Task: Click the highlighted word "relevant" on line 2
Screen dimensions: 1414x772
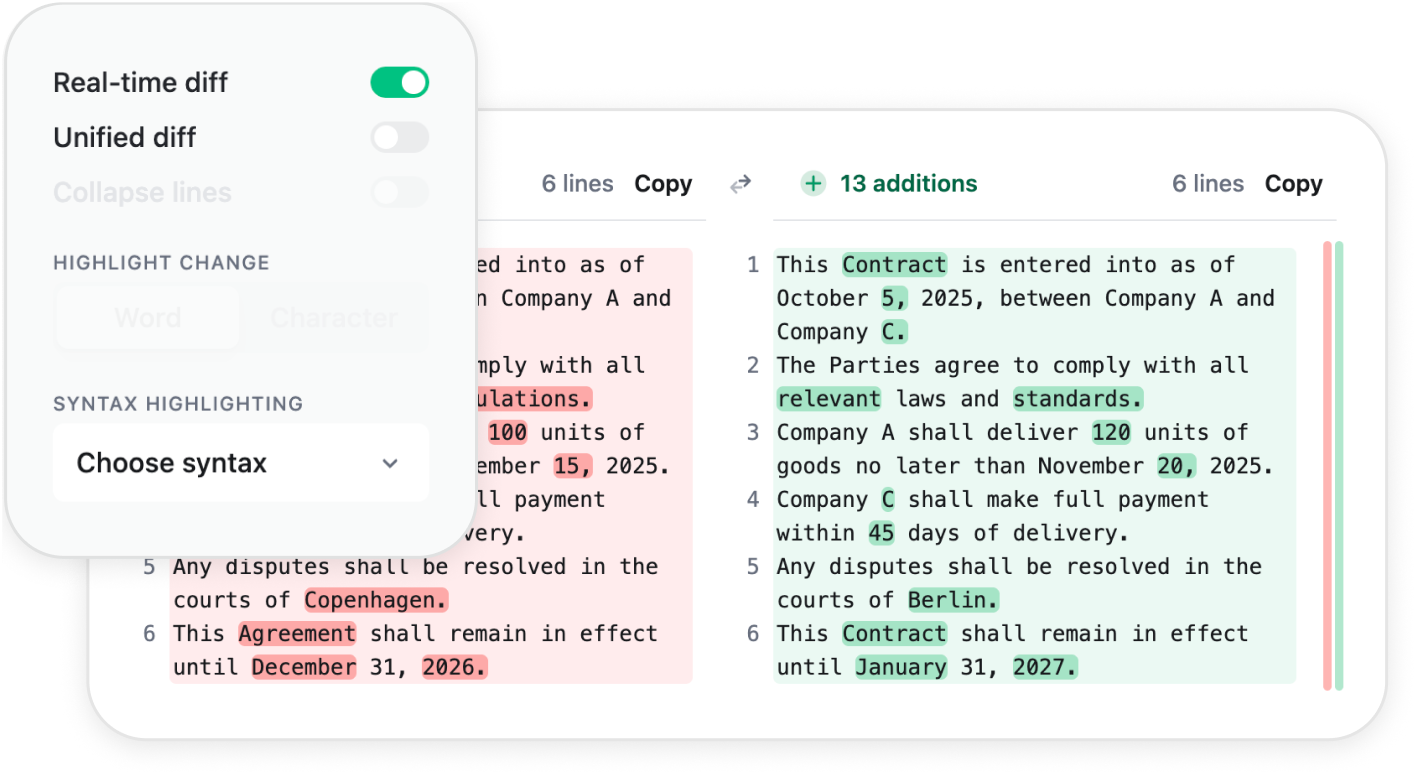Action: coord(829,399)
